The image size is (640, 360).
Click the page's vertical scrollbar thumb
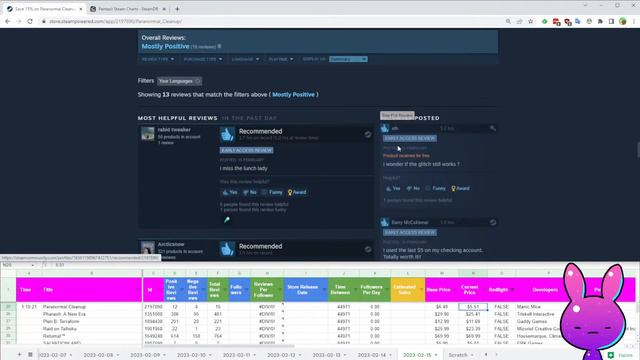[638, 150]
